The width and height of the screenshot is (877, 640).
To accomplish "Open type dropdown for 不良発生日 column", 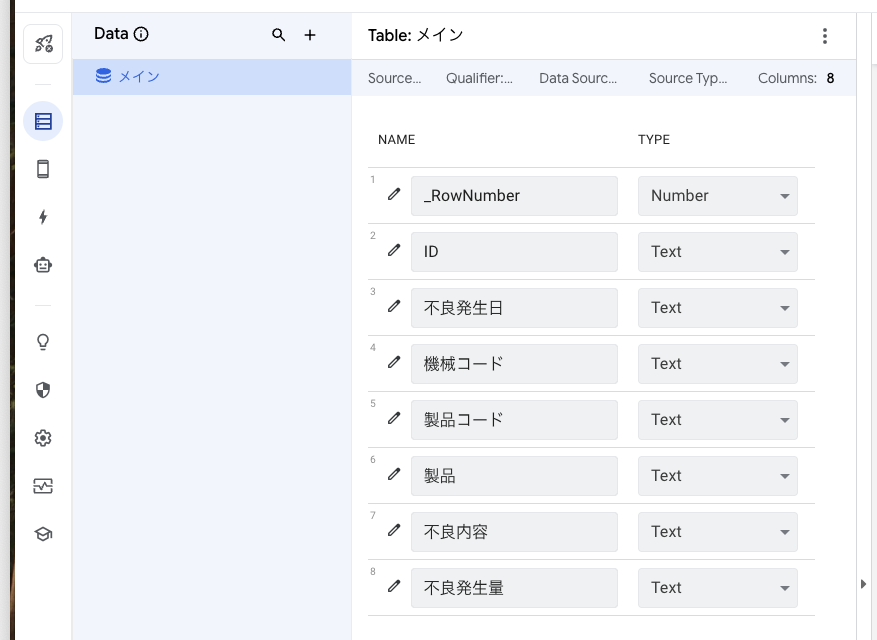I will [718, 308].
